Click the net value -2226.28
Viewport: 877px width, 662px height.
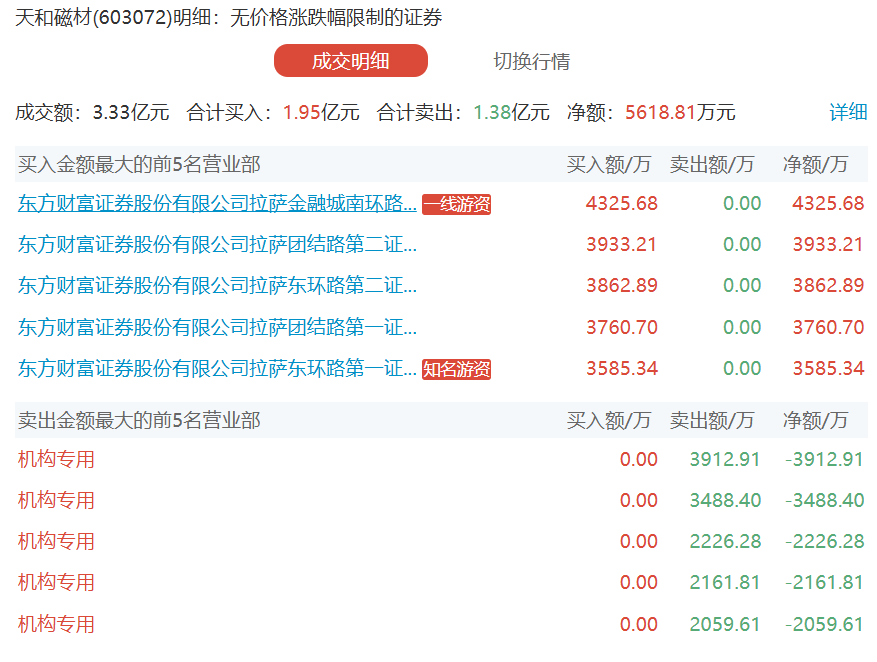[x=824, y=541]
